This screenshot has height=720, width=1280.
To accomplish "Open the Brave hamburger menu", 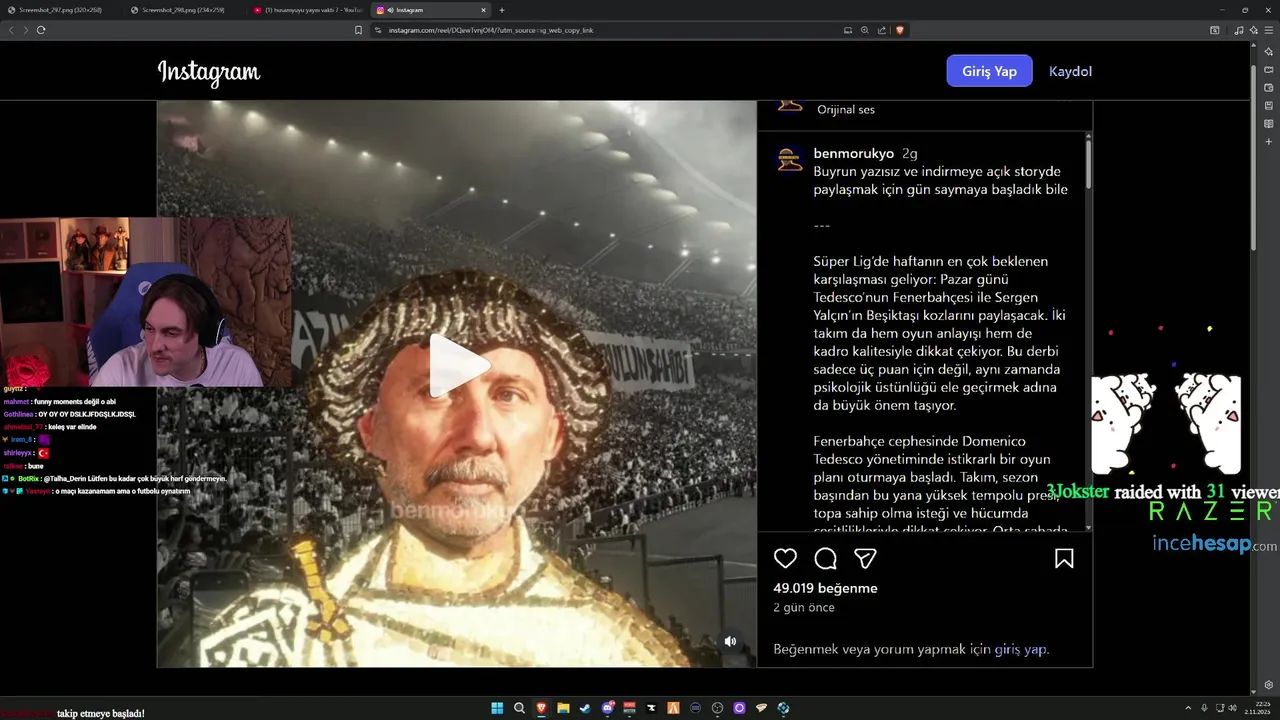I will [x=1269, y=30].
